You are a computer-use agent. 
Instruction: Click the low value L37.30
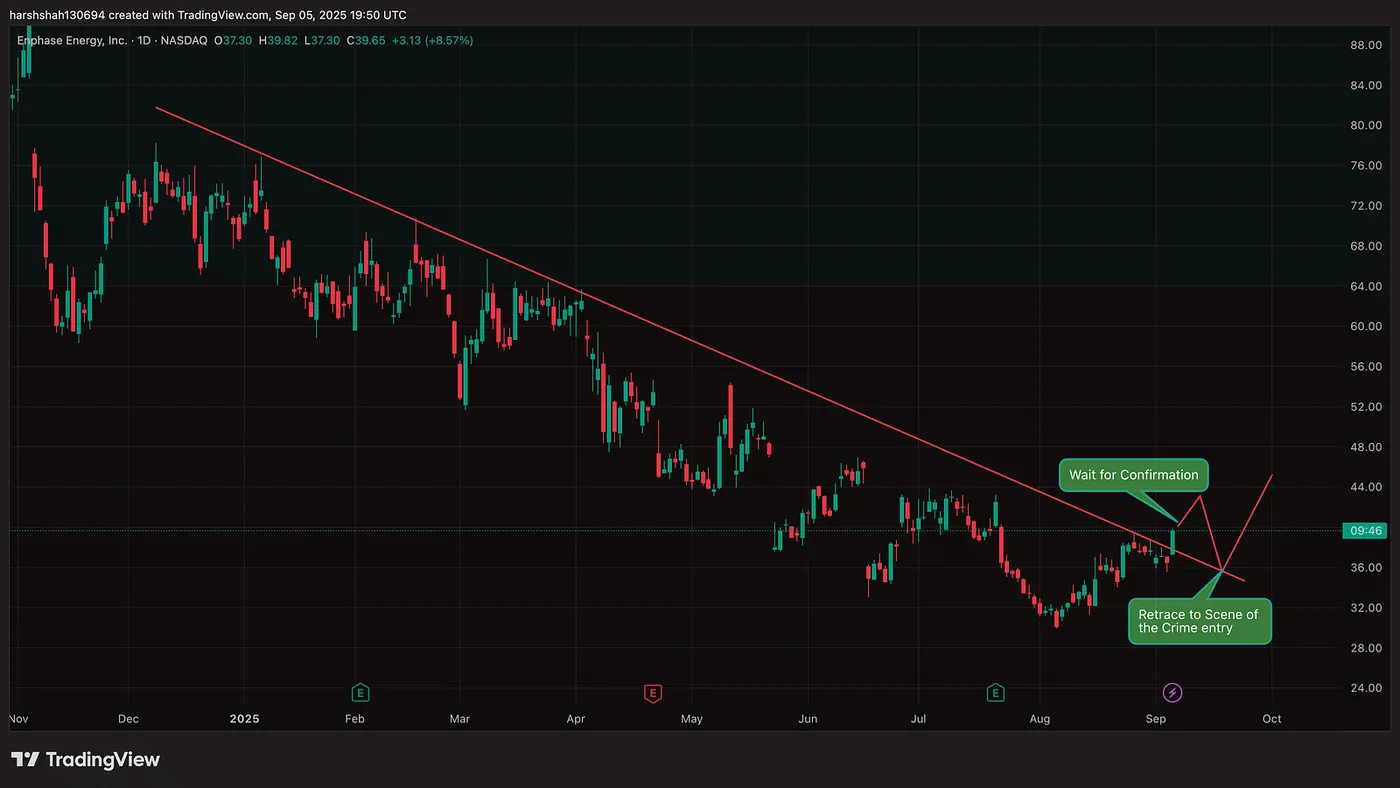[x=323, y=41]
